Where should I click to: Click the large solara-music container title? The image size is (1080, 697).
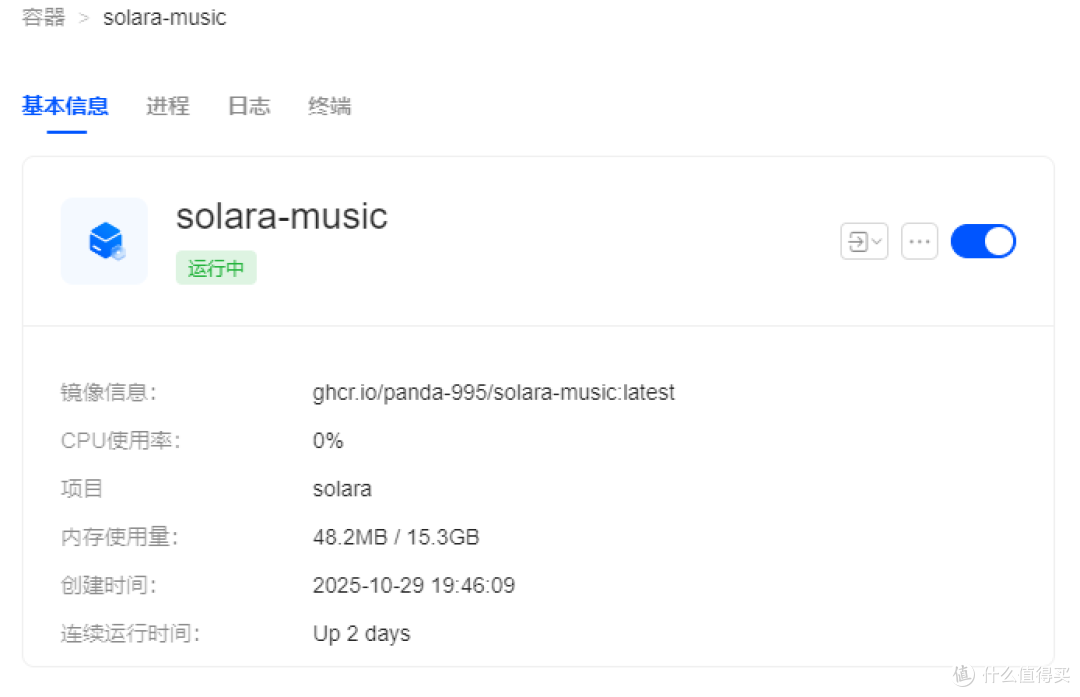[282, 216]
